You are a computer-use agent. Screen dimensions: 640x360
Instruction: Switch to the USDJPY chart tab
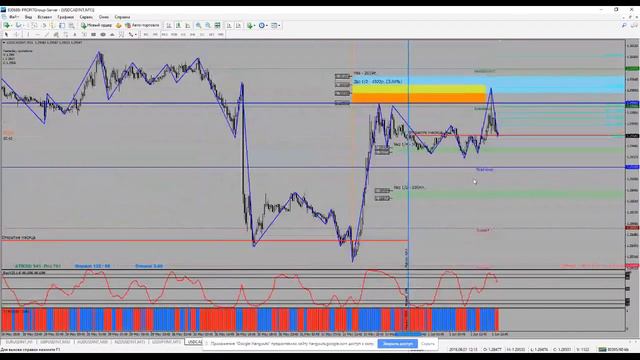pos(166,342)
